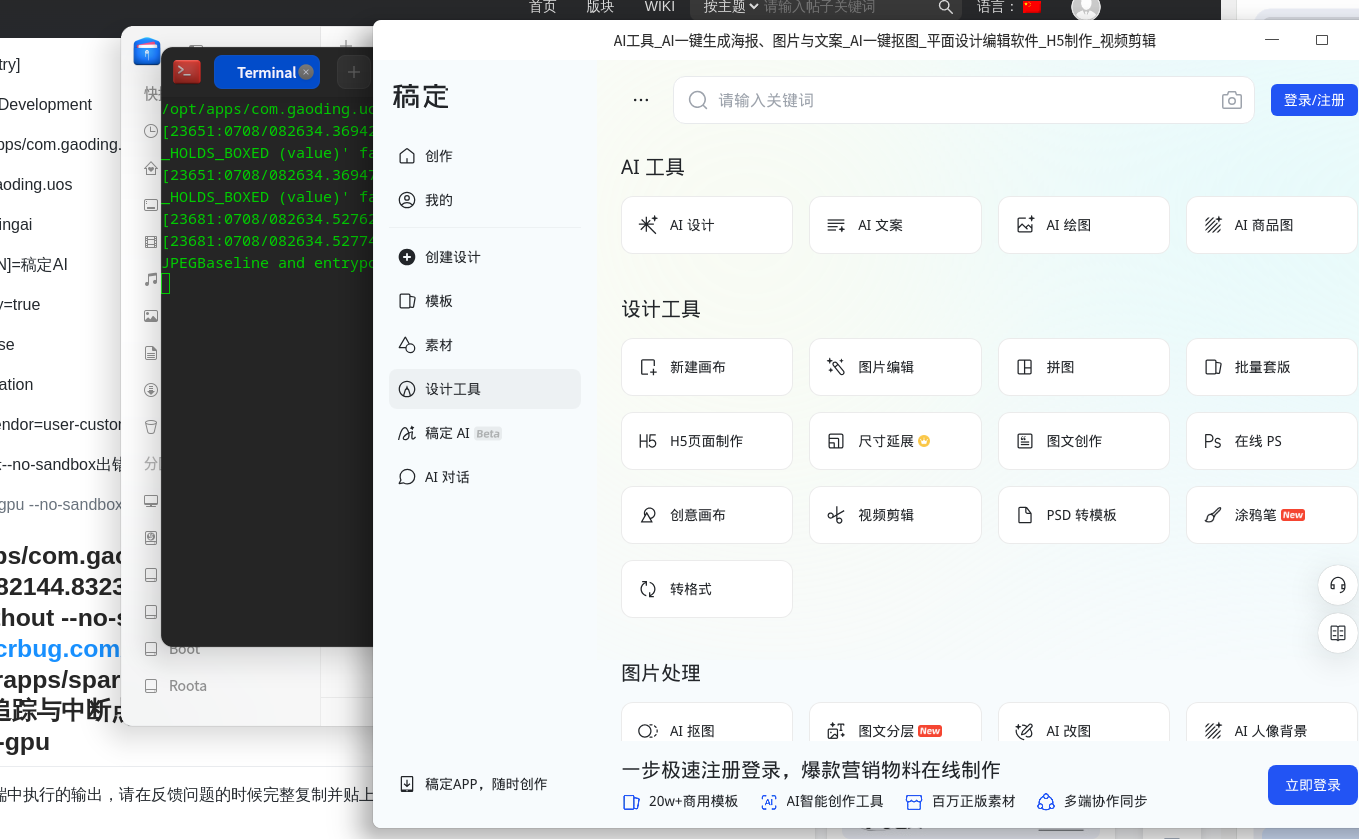Create a new canvas via 新建画布
This screenshot has height=839, width=1359.
[x=707, y=367]
